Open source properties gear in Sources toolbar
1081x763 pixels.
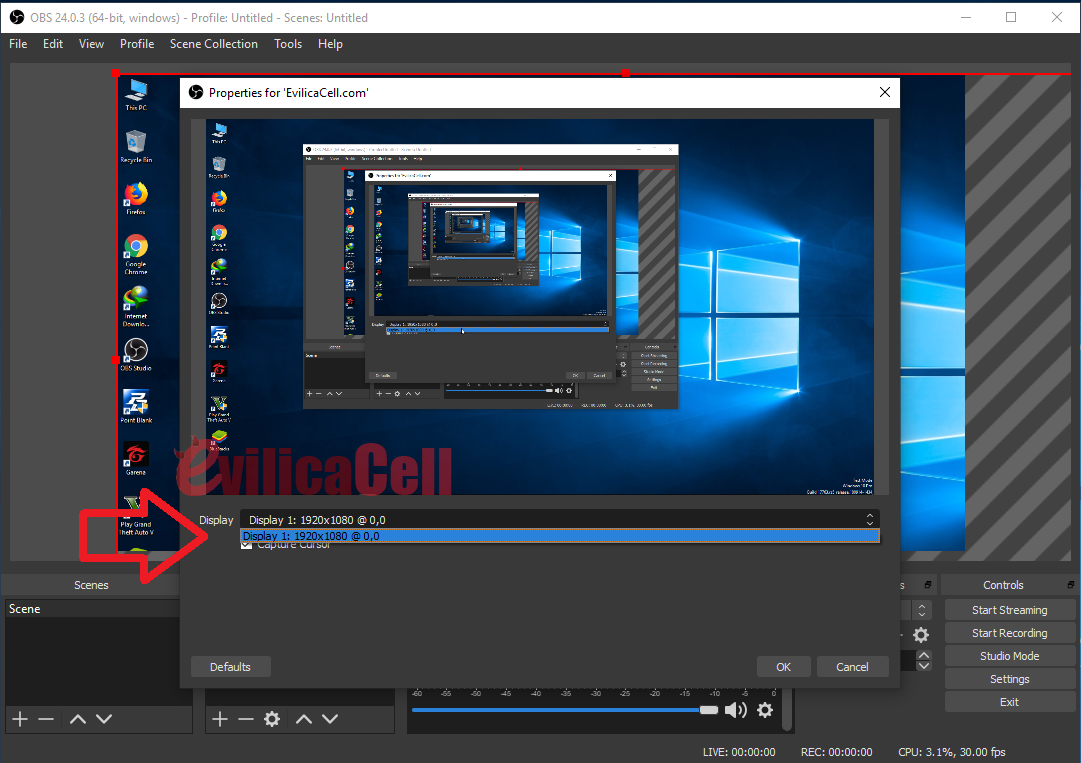click(x=272, y=720)
